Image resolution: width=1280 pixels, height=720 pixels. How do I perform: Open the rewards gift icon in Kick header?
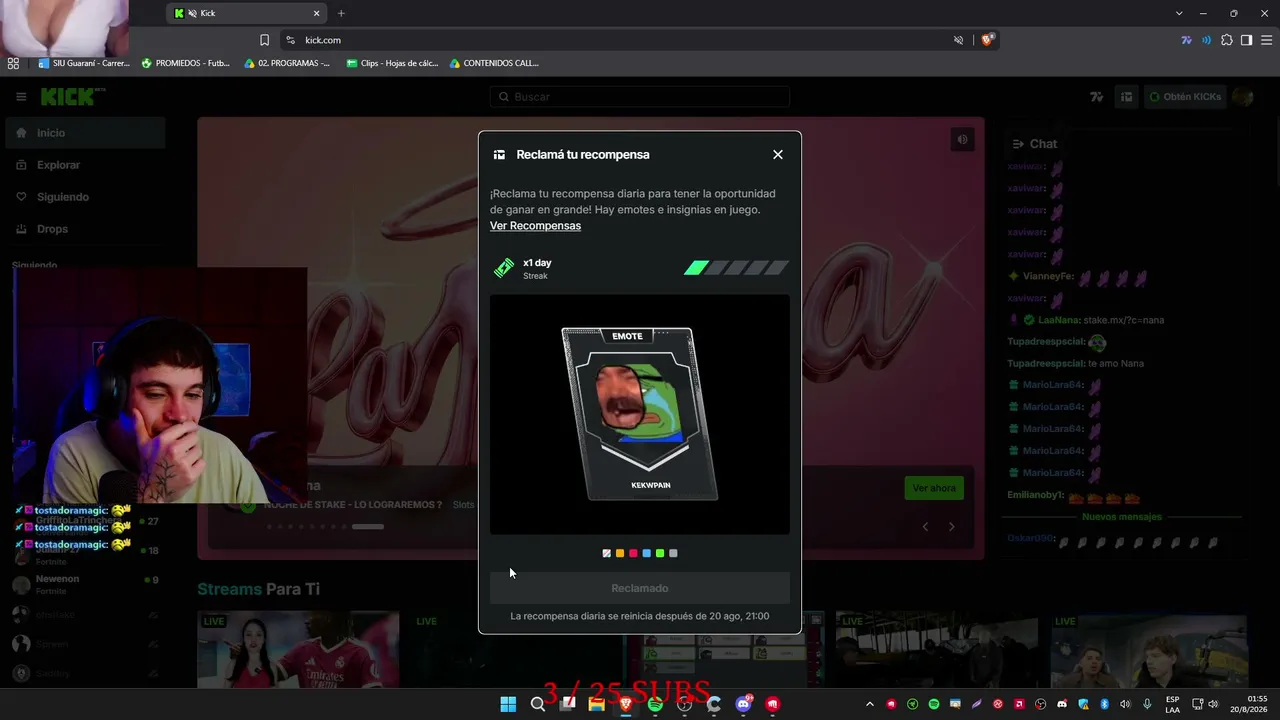[1127, 97]
